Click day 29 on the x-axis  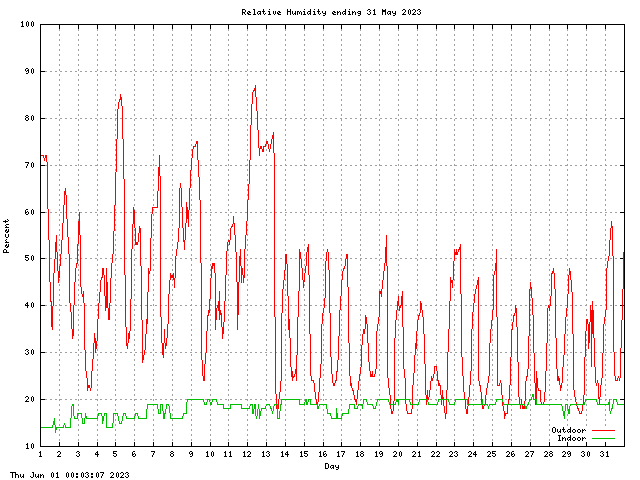(567, 454)
